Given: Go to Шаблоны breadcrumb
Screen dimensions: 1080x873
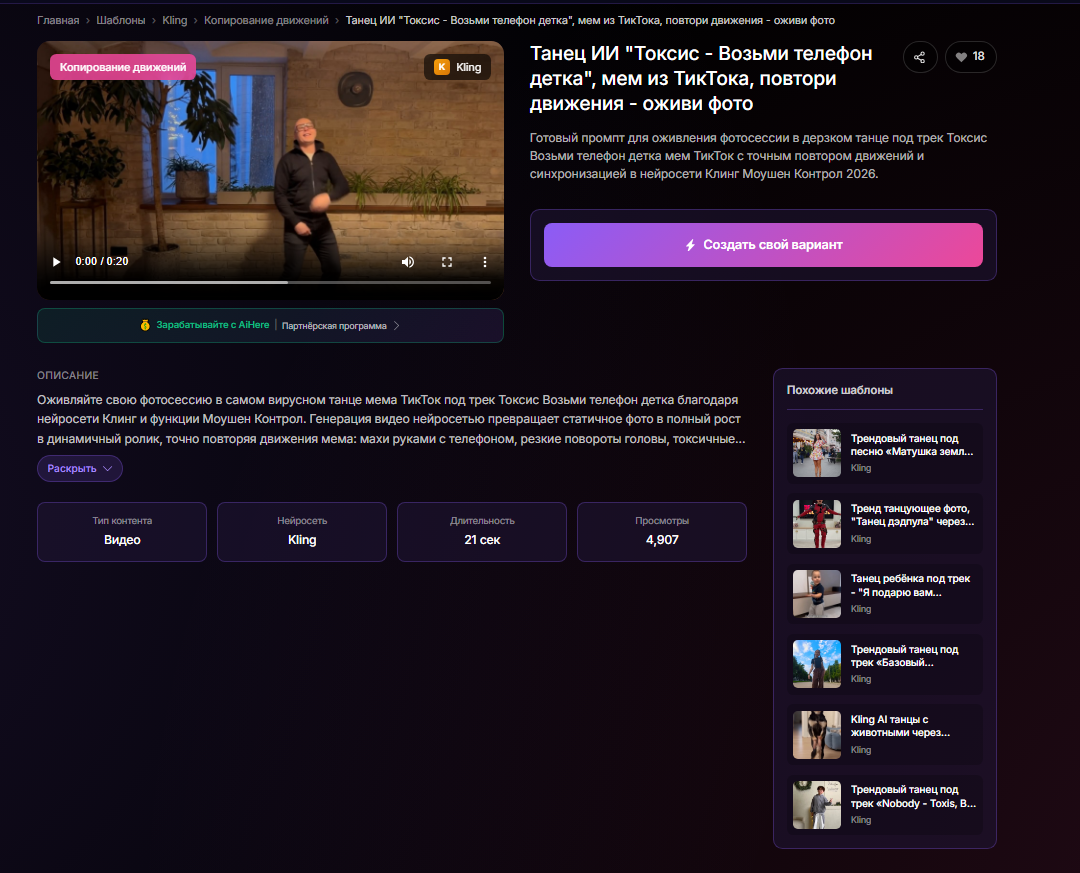Looking at the screenshot, I should [121, 21].
